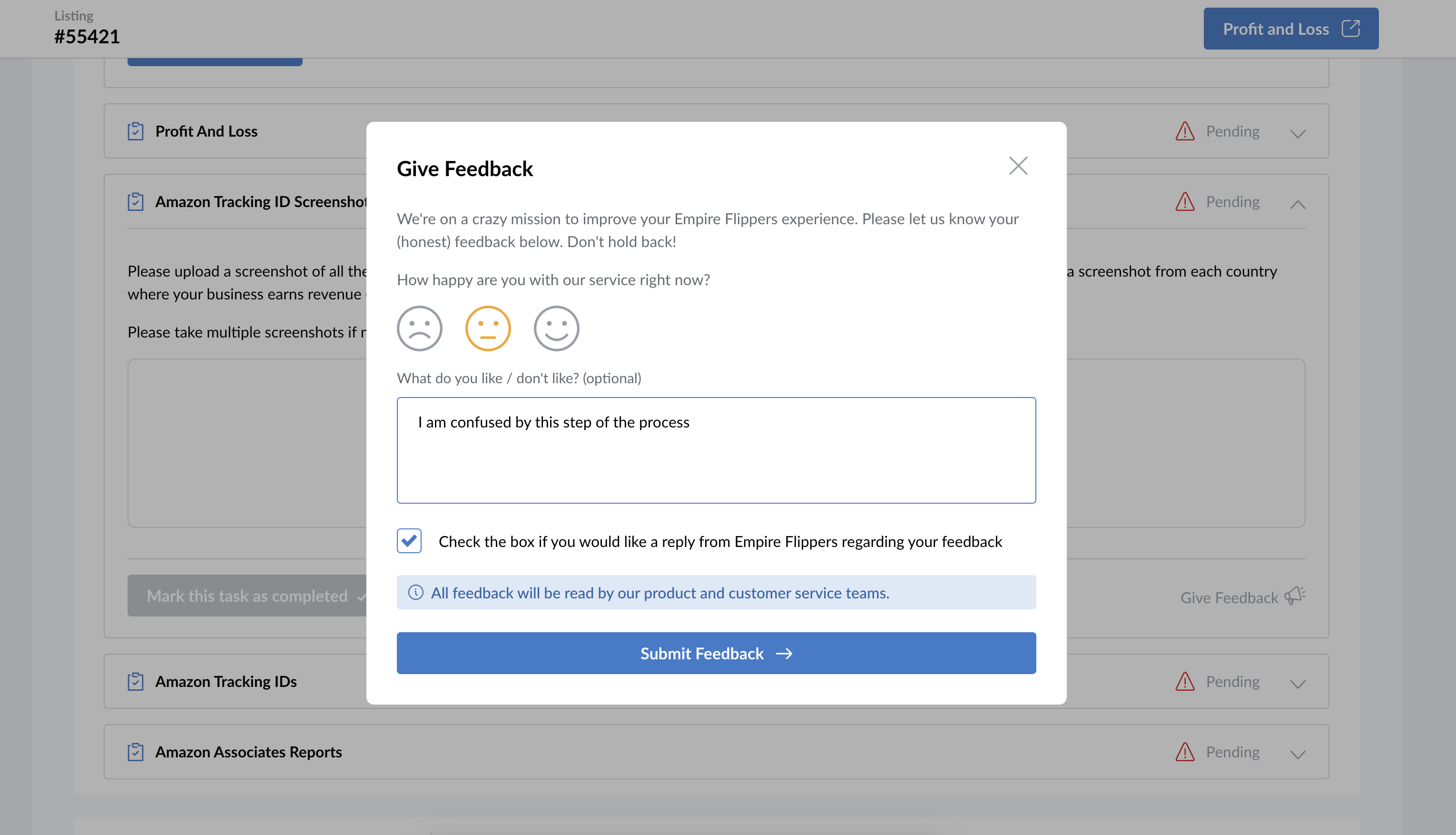Open the Profit and Loss button

coord(1290,28)
